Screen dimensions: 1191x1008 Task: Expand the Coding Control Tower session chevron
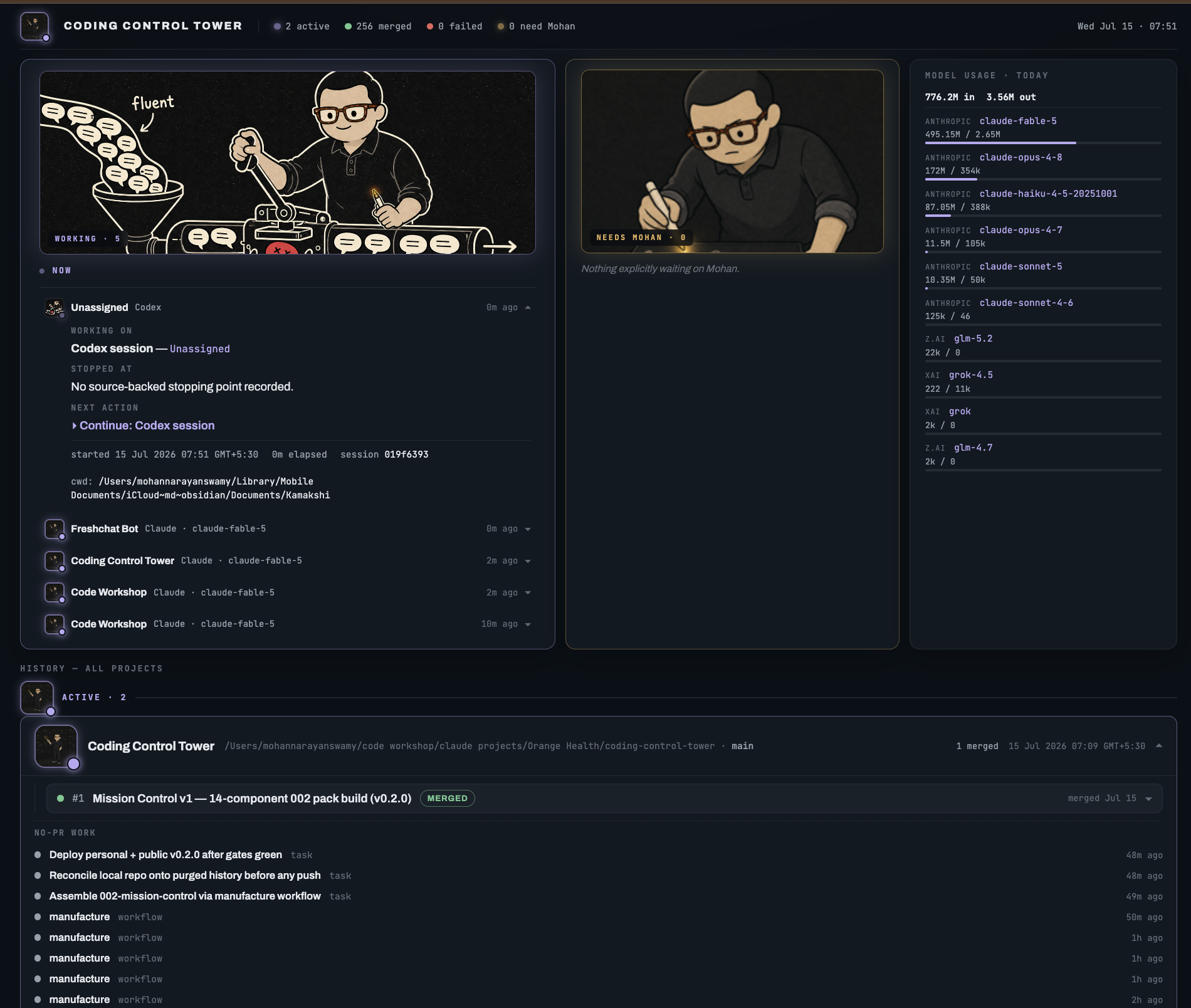(528, 561)
